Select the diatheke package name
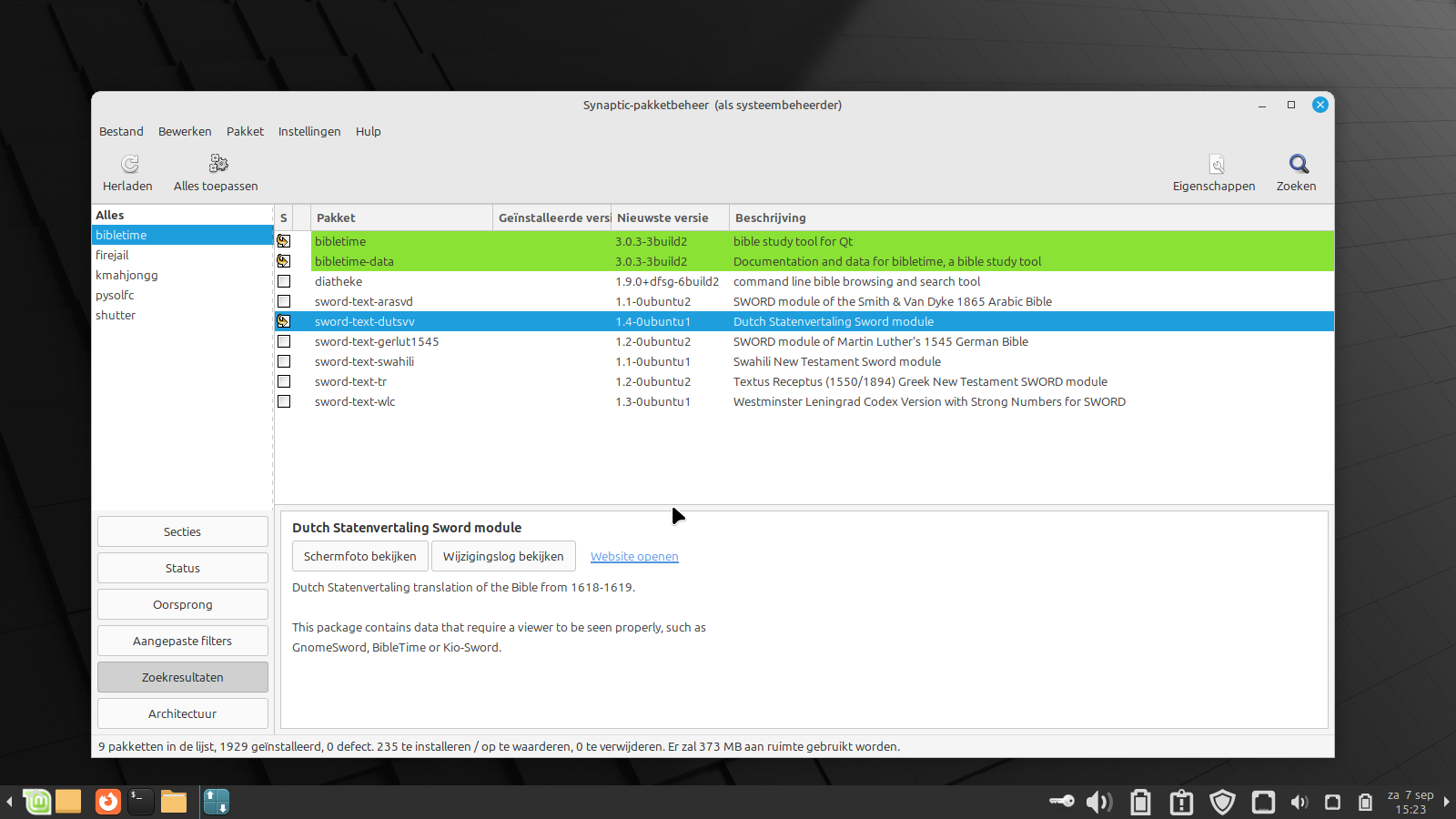Image resolution: width=1456 pixels, height=819 pixels. pyautogui.click(x=339, y=281)
